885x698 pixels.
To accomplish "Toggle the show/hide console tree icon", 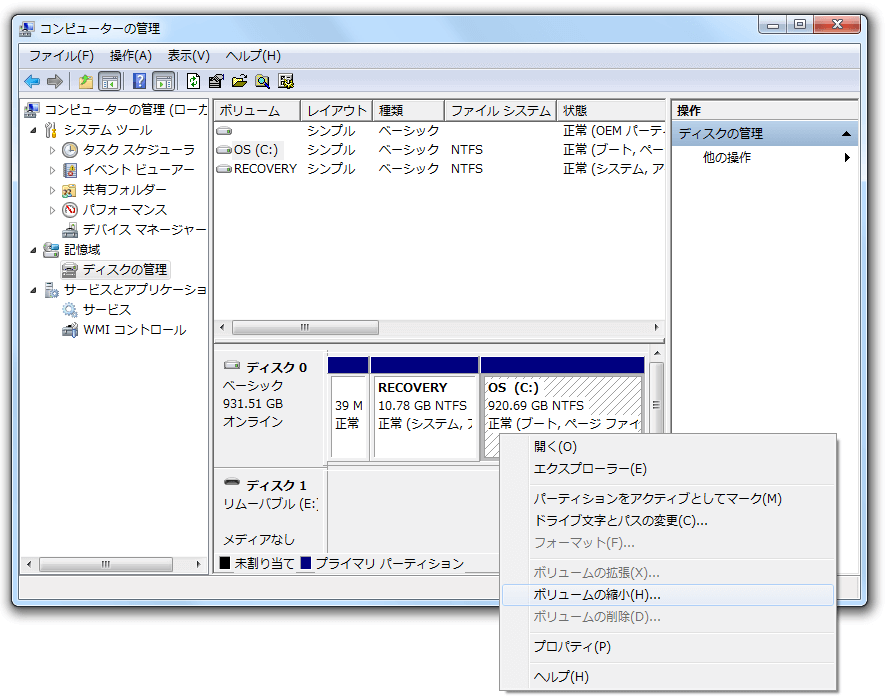I will coord(109,81).
